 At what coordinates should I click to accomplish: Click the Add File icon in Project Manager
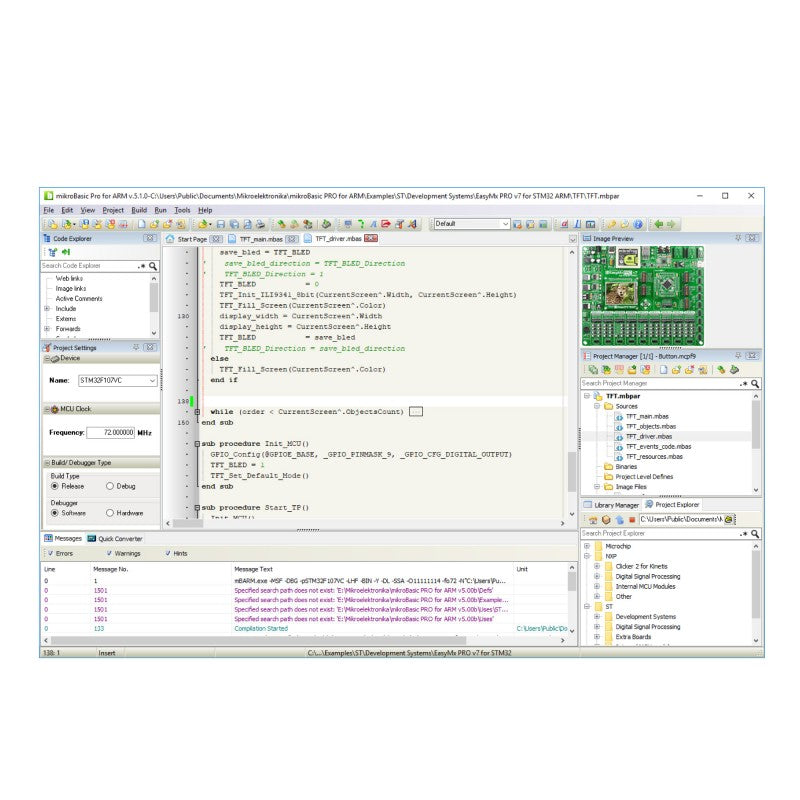point(676,370)
